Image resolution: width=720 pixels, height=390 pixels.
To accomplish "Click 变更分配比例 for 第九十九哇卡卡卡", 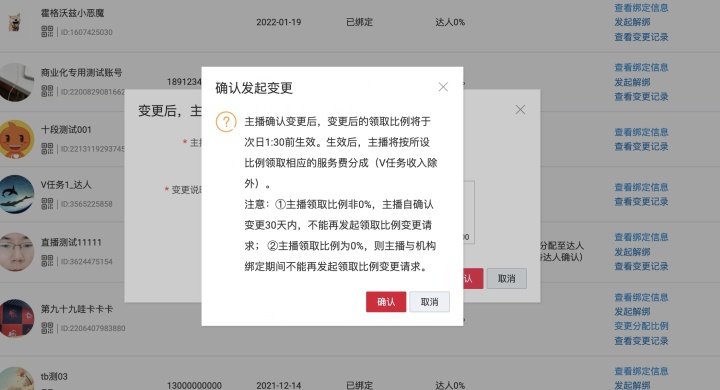I will (x=641, y=326).
